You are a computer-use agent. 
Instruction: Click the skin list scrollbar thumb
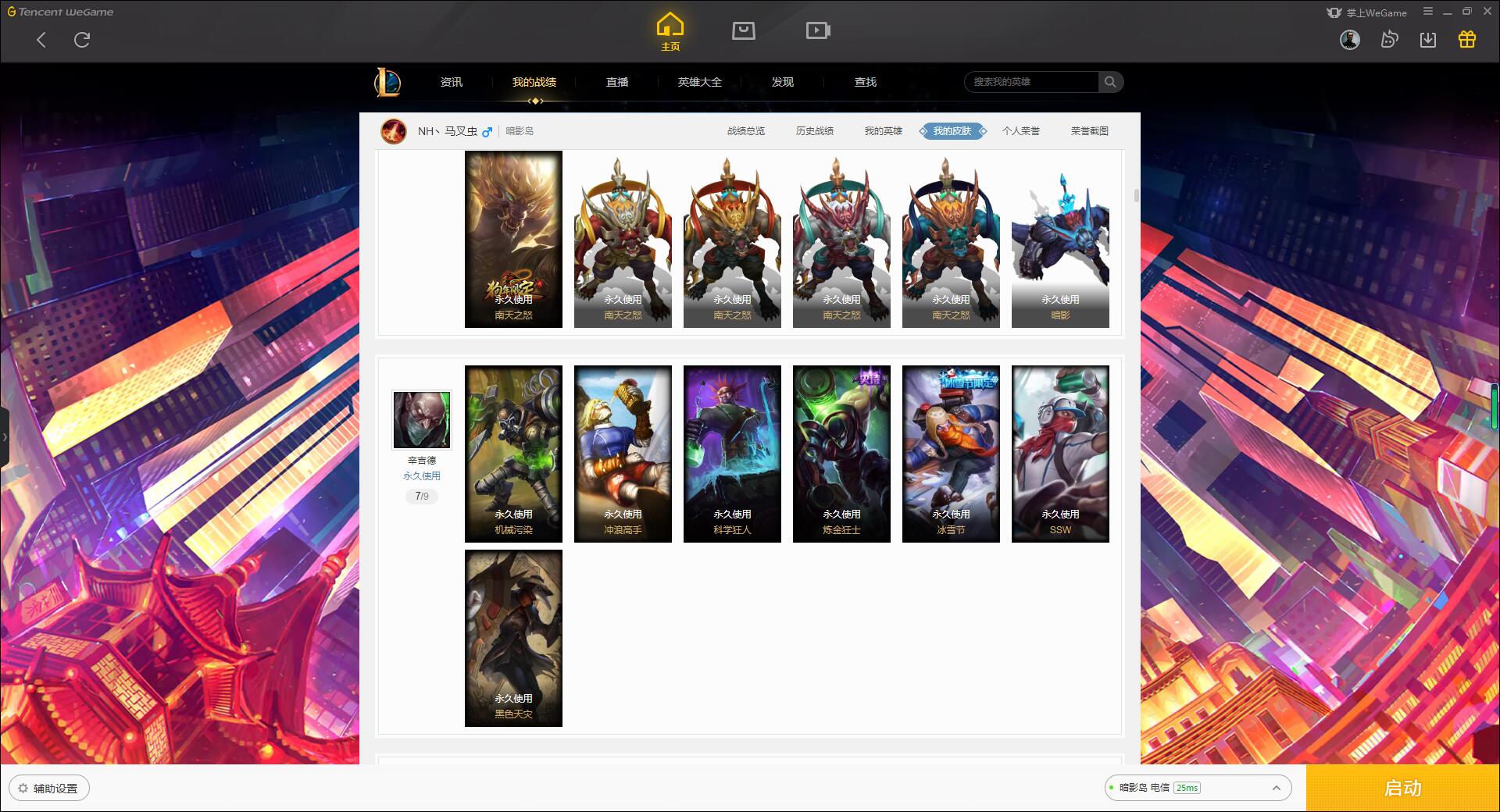(1136, 195)
